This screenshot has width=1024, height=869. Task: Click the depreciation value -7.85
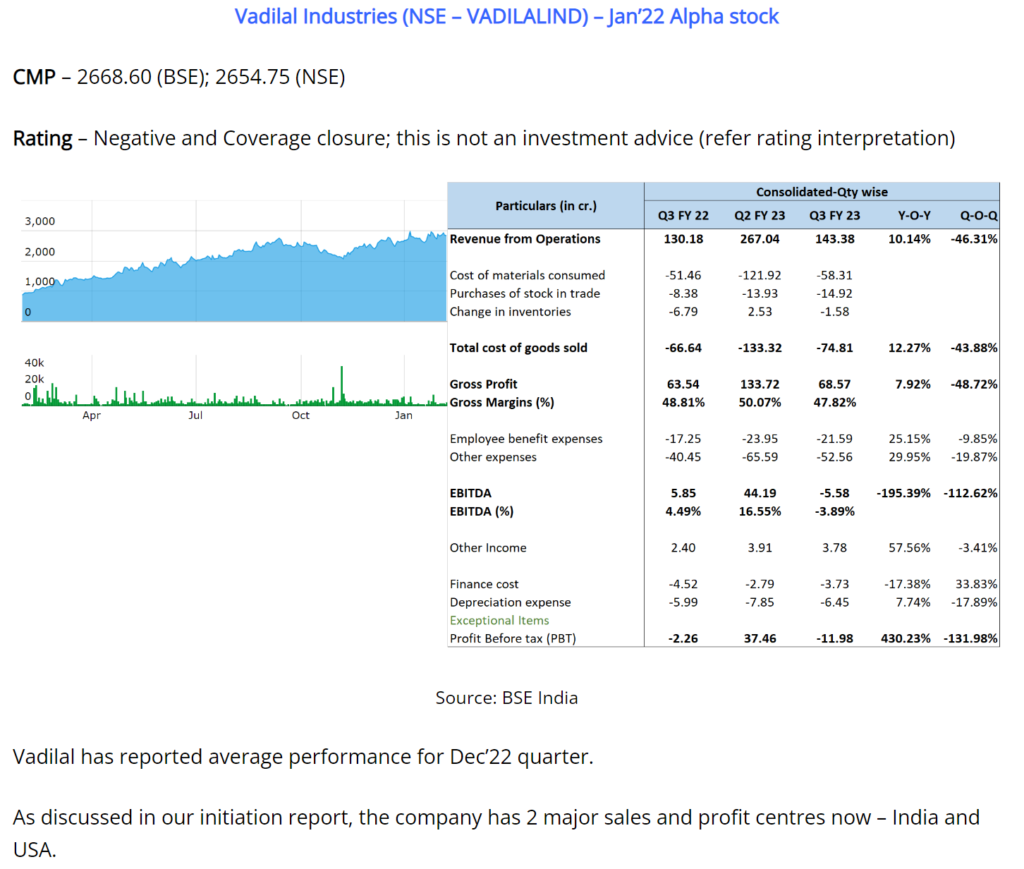[760, 603]
